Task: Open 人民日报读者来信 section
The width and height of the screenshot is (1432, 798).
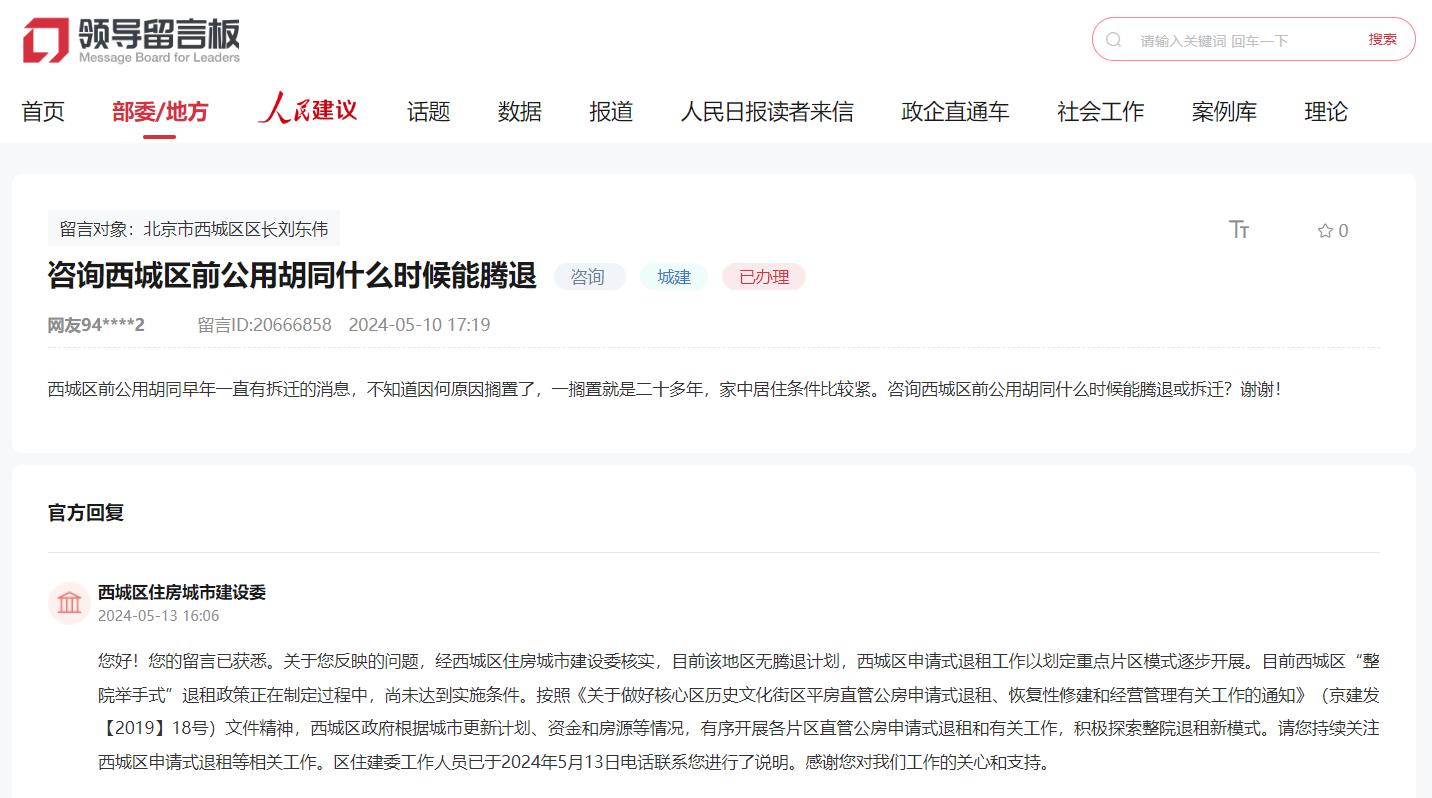Action: [767, 112]
